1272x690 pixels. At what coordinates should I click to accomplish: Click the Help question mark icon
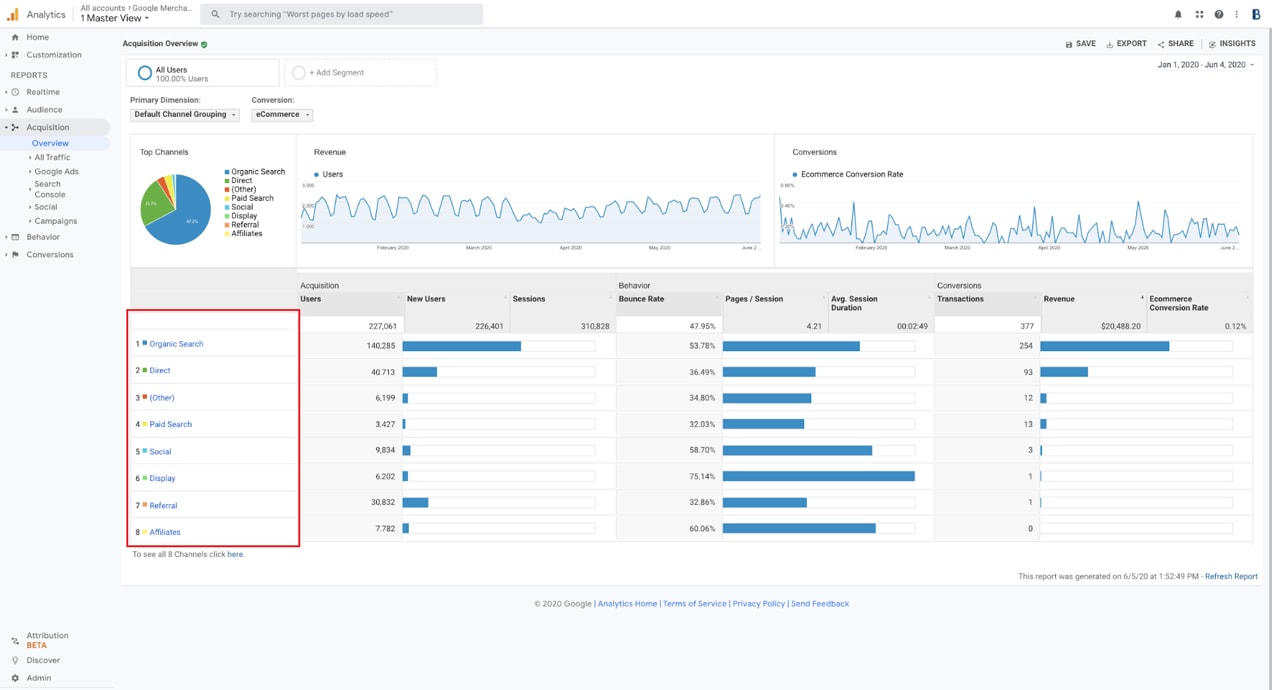(1218, 13)
